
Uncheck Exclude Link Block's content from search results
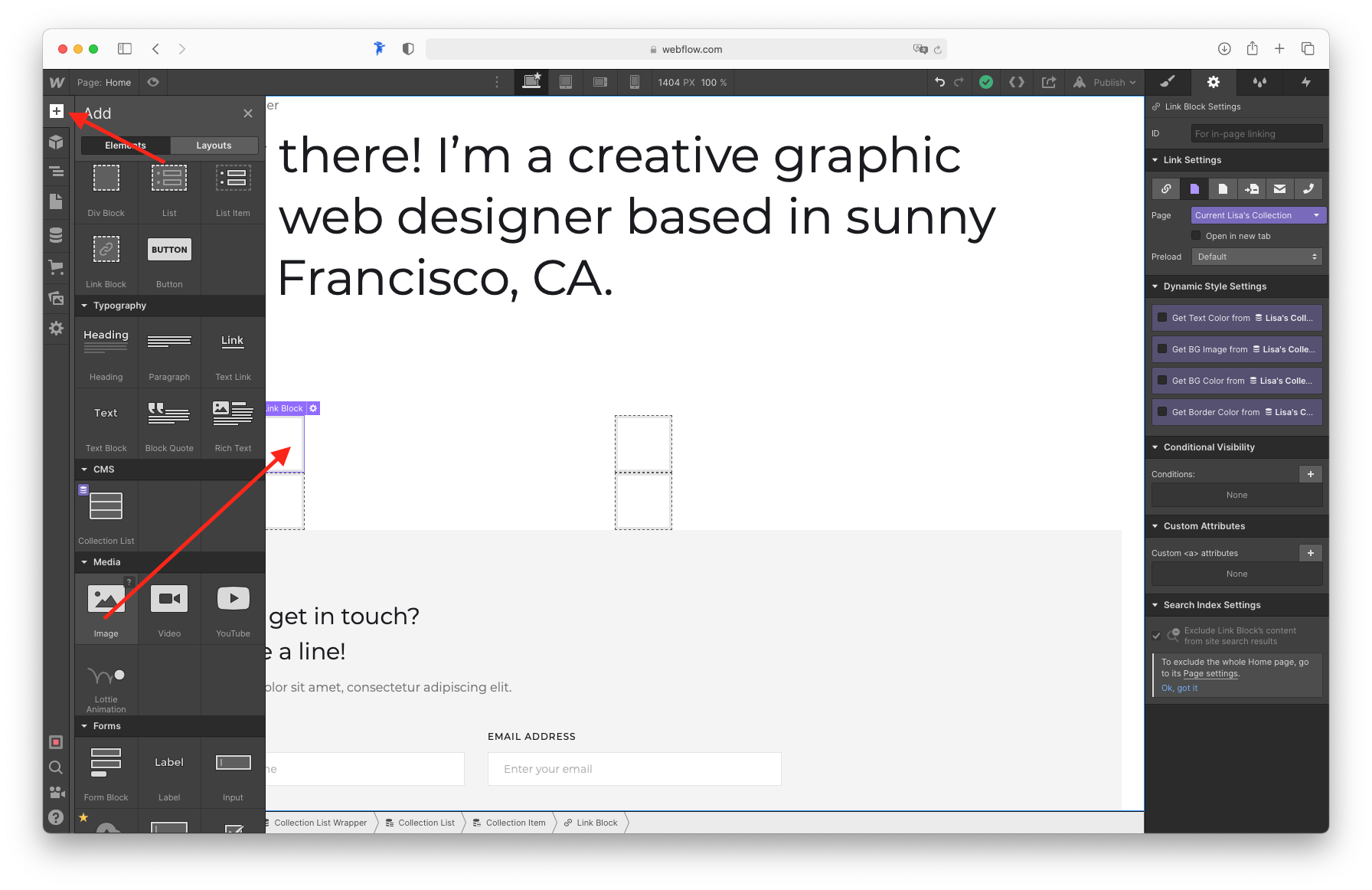(x=1156, y=636)
